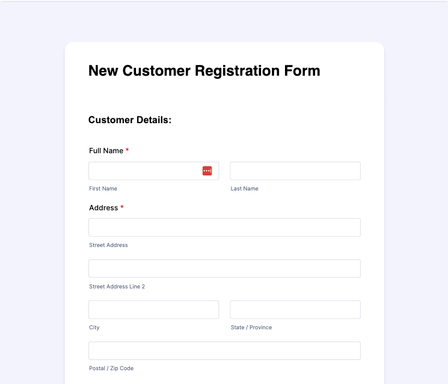Screen dimensions: 448x384
Task: Select the Street Address Line 2 input
Action: point(224,268)
